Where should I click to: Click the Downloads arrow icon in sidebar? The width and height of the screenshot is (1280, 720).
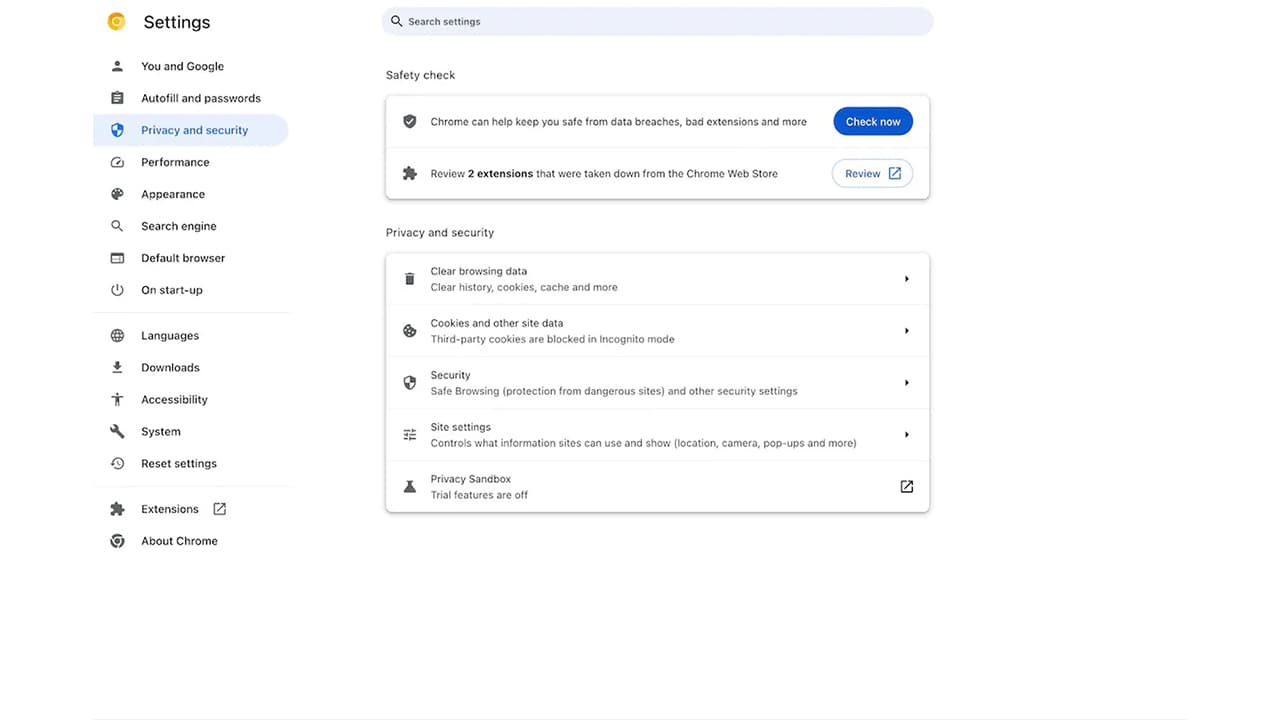click(117, 367)
